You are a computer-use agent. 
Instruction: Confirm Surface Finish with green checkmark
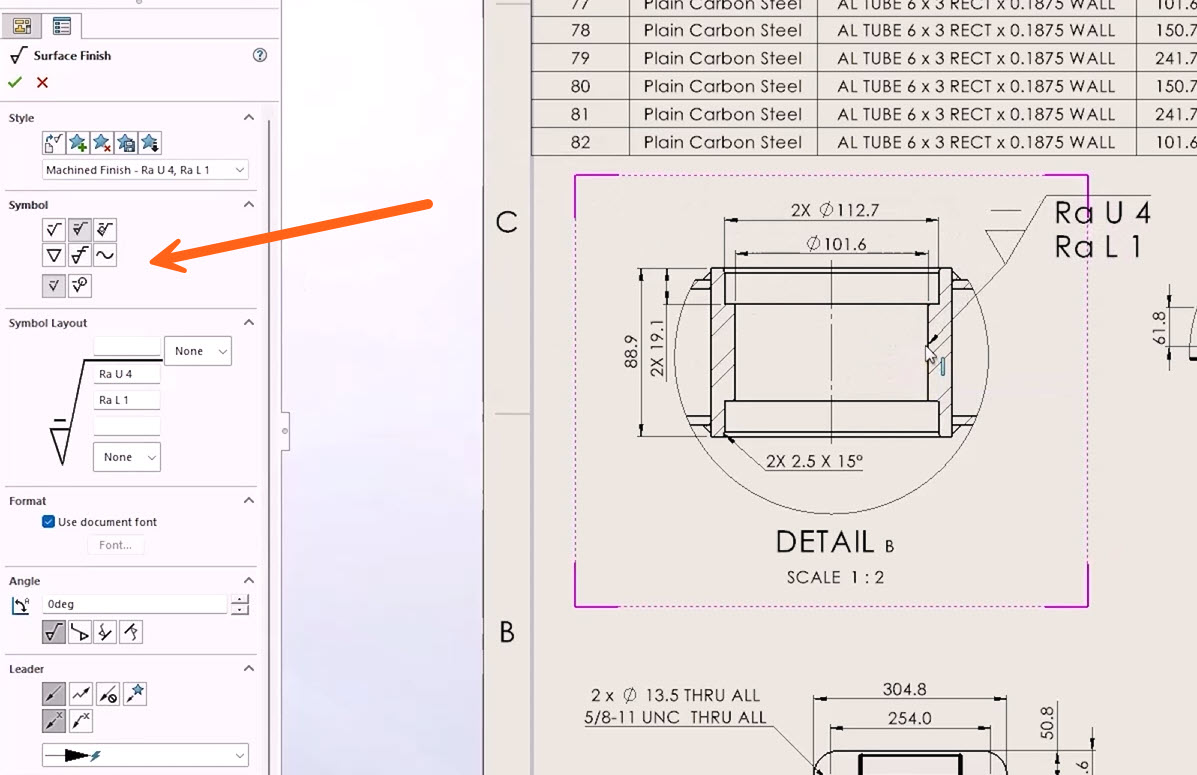pyautogui.click(x=14, y=82)
